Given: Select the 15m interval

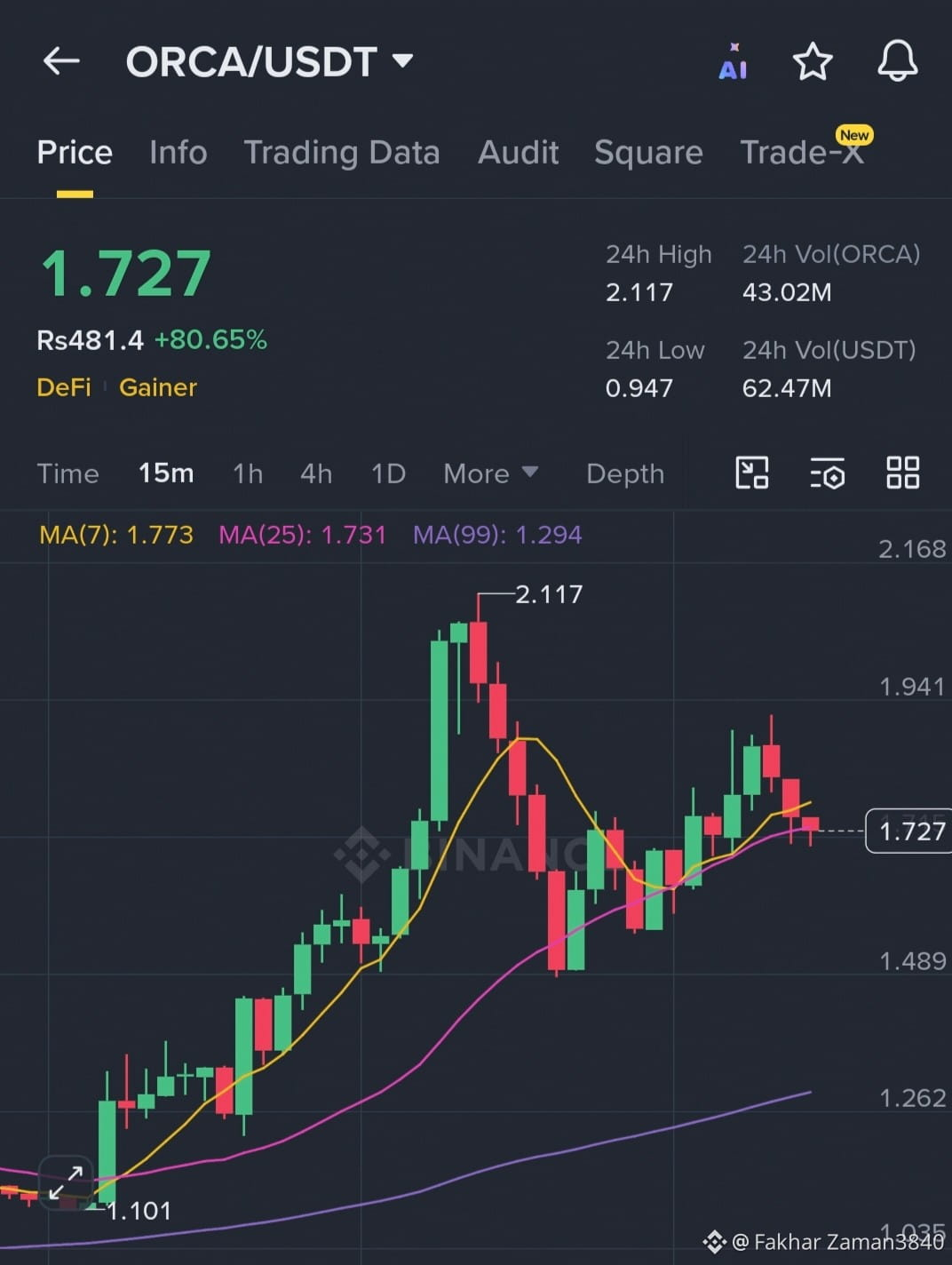Looking at the screenshot, I should tap(166, 473).
